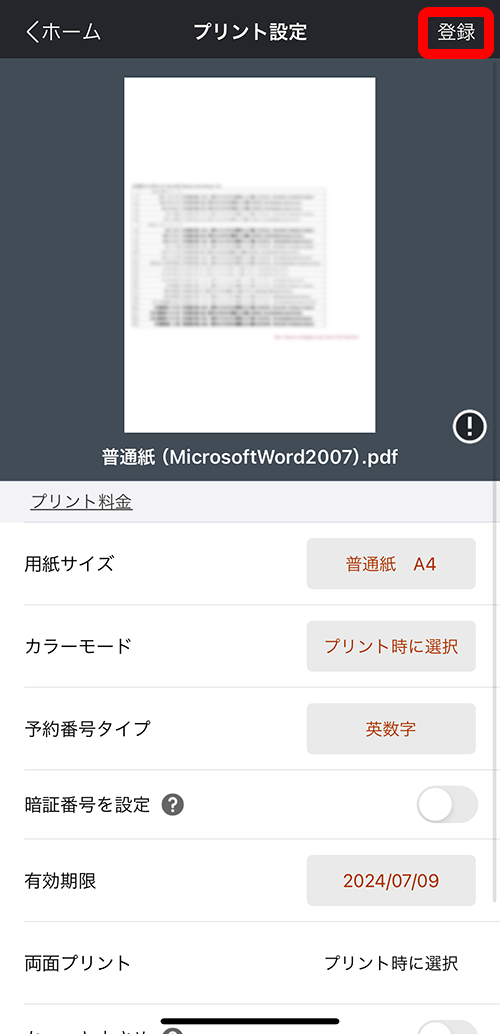Open 予約番号タイプ selector showing 英数字
Image resolution: width=500 pixels, height=1034 pixels.
(391, 729)
